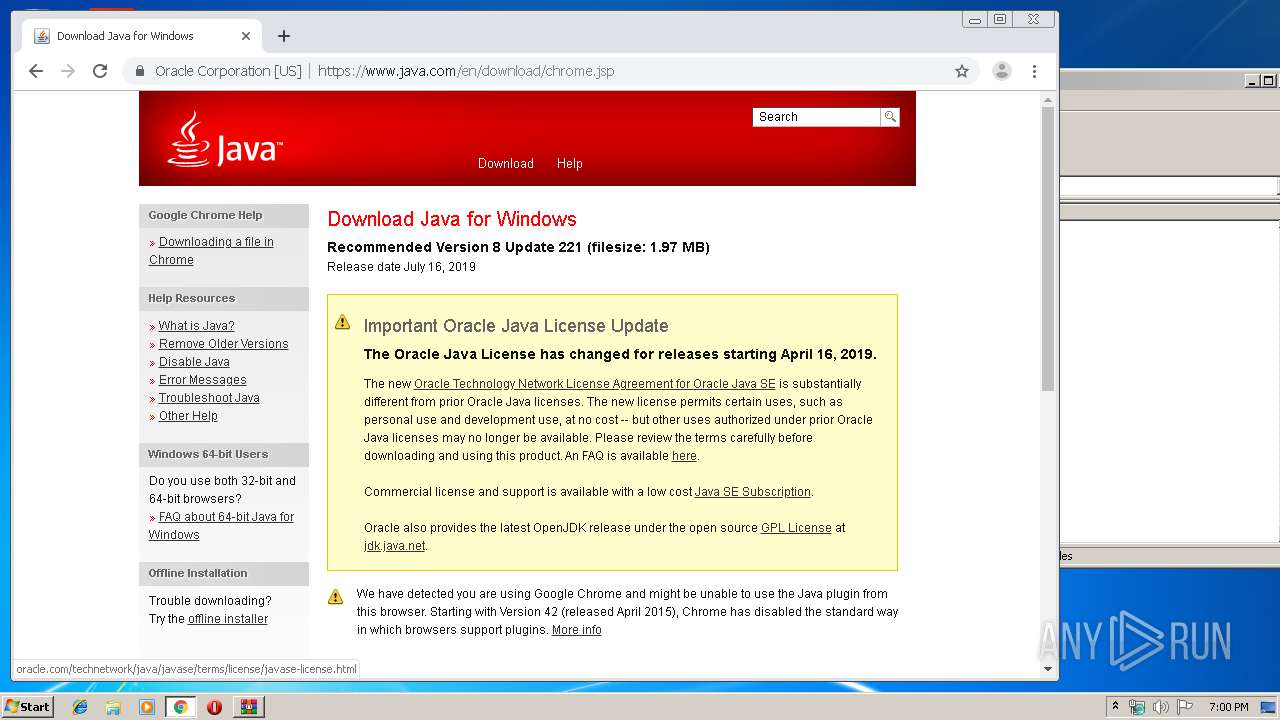Image resolution: width=1280 pixels, height=720 pixels.
Task: Open the GPL License link
Action: pyautogui.click(x=796, y=528)
